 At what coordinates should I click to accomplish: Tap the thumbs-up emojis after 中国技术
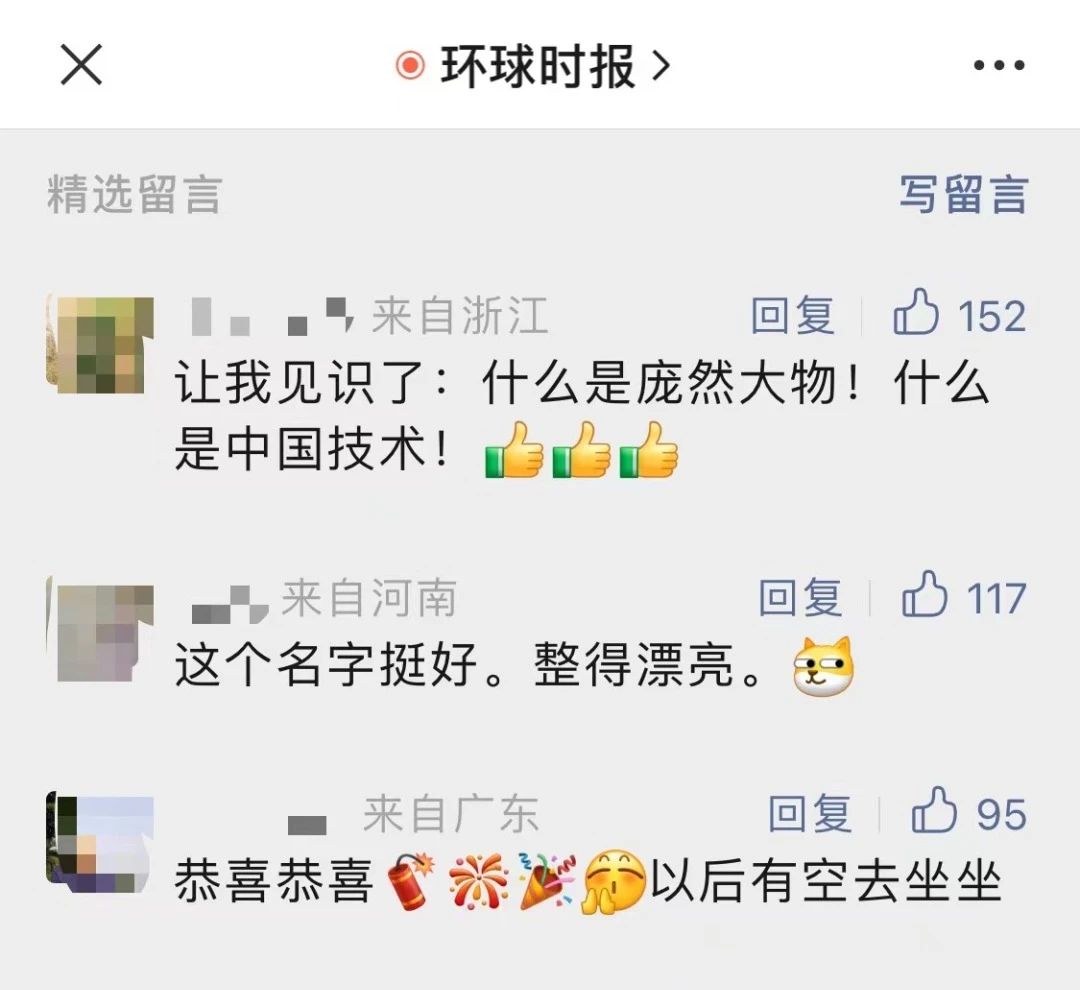(581, 449)
